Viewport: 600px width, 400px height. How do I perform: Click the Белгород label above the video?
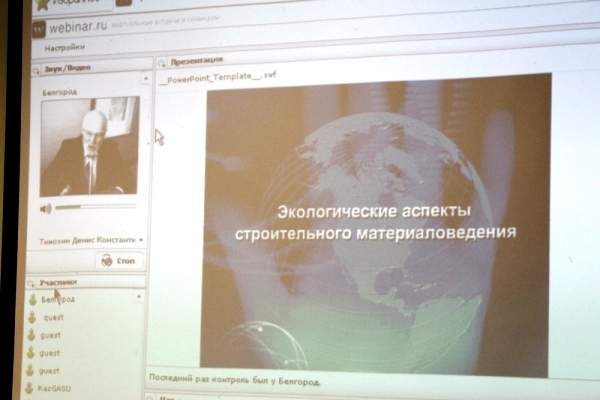click(x=60, y=92)
